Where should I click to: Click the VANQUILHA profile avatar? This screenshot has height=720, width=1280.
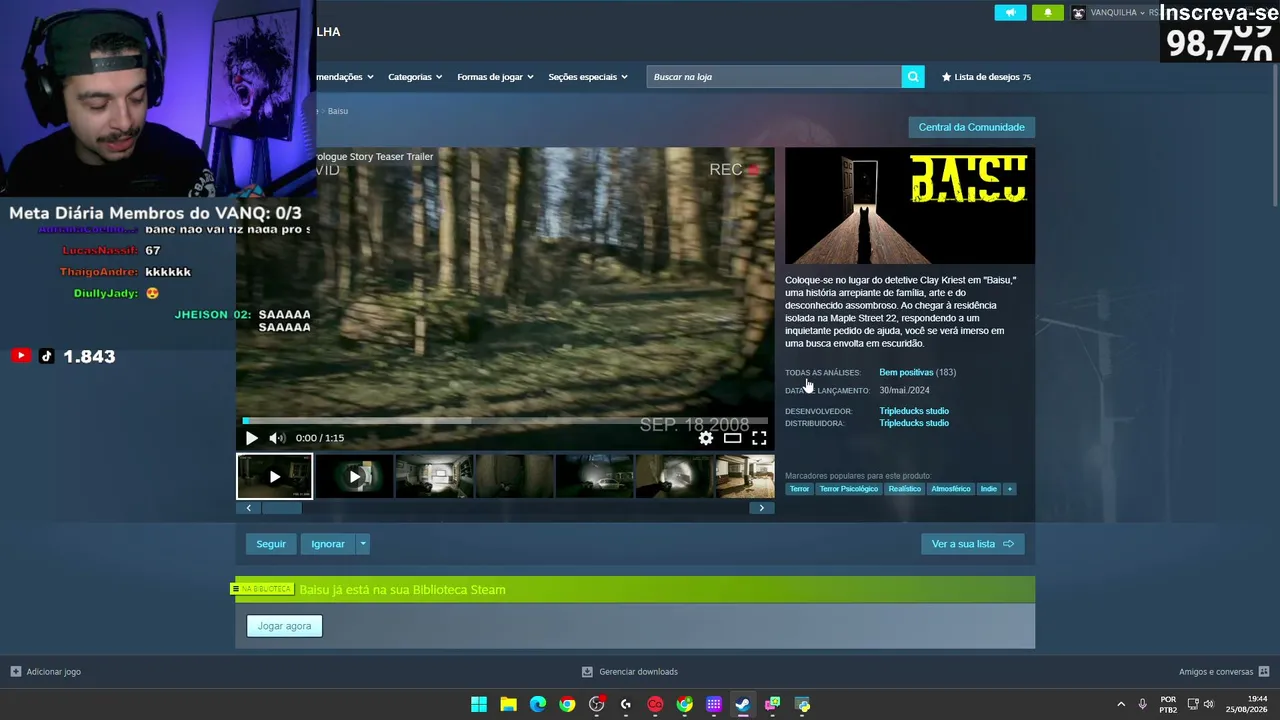click(1078, 13)
